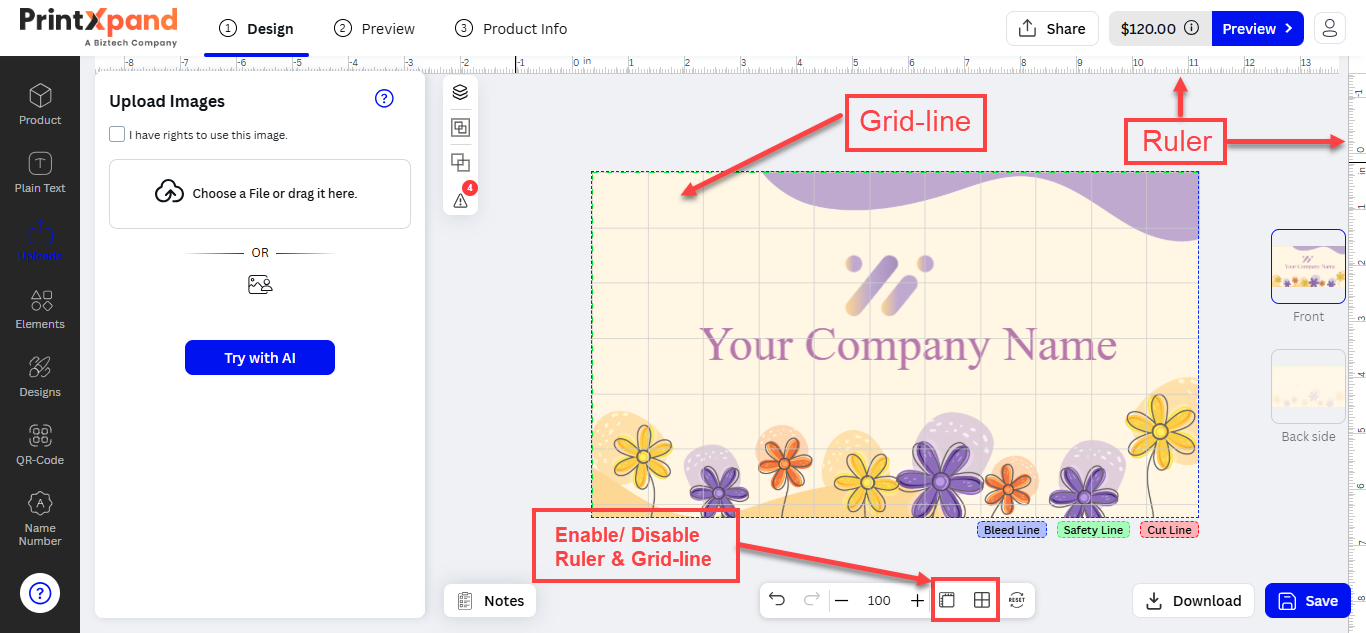Open the layers panel icon
Image resolution: width=1366 pixels, height=633 pixels.
click(x=460, y=93)
